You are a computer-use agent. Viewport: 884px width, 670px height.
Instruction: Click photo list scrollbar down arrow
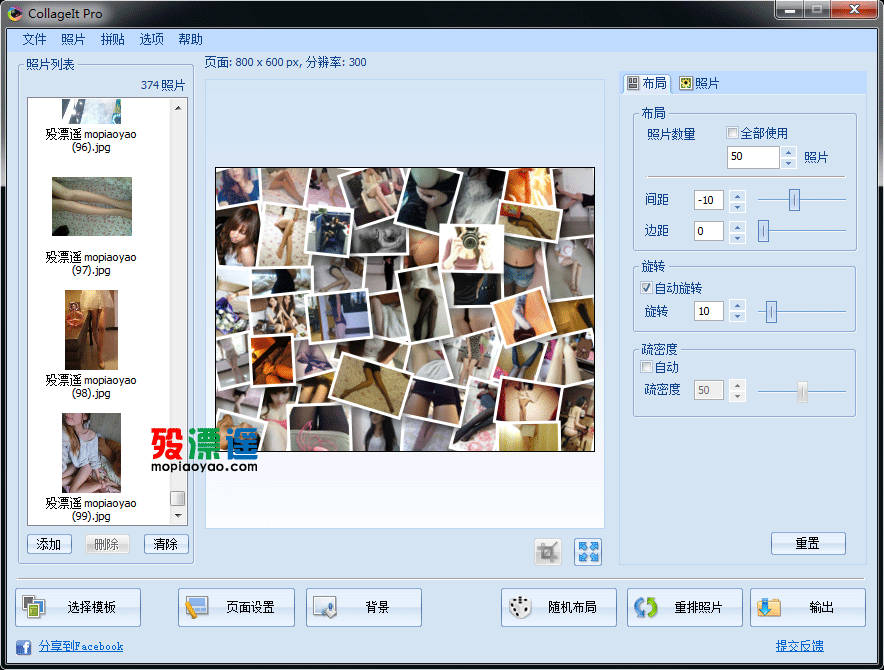coord(178,515)
